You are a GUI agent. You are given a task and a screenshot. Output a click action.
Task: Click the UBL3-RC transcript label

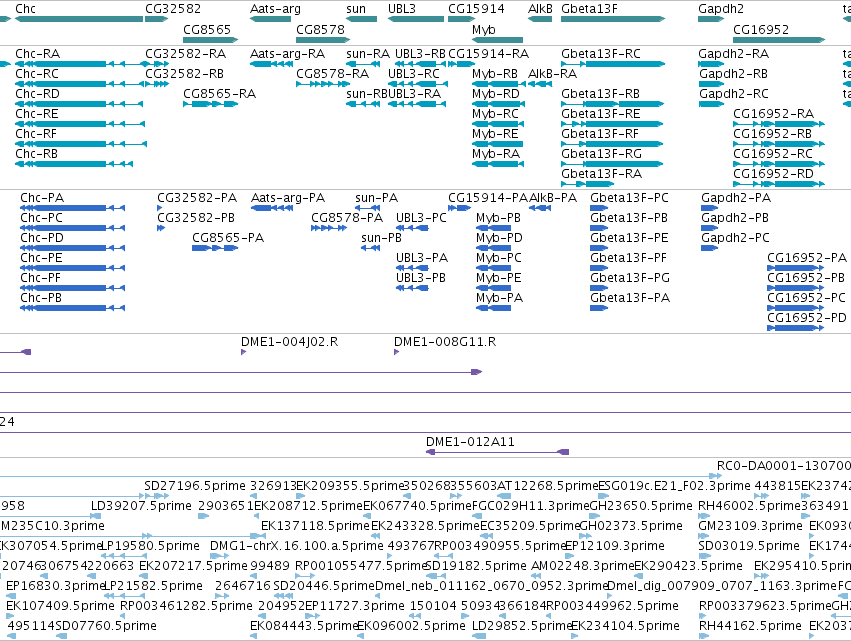pyautogui.click(x=414, y=74)
